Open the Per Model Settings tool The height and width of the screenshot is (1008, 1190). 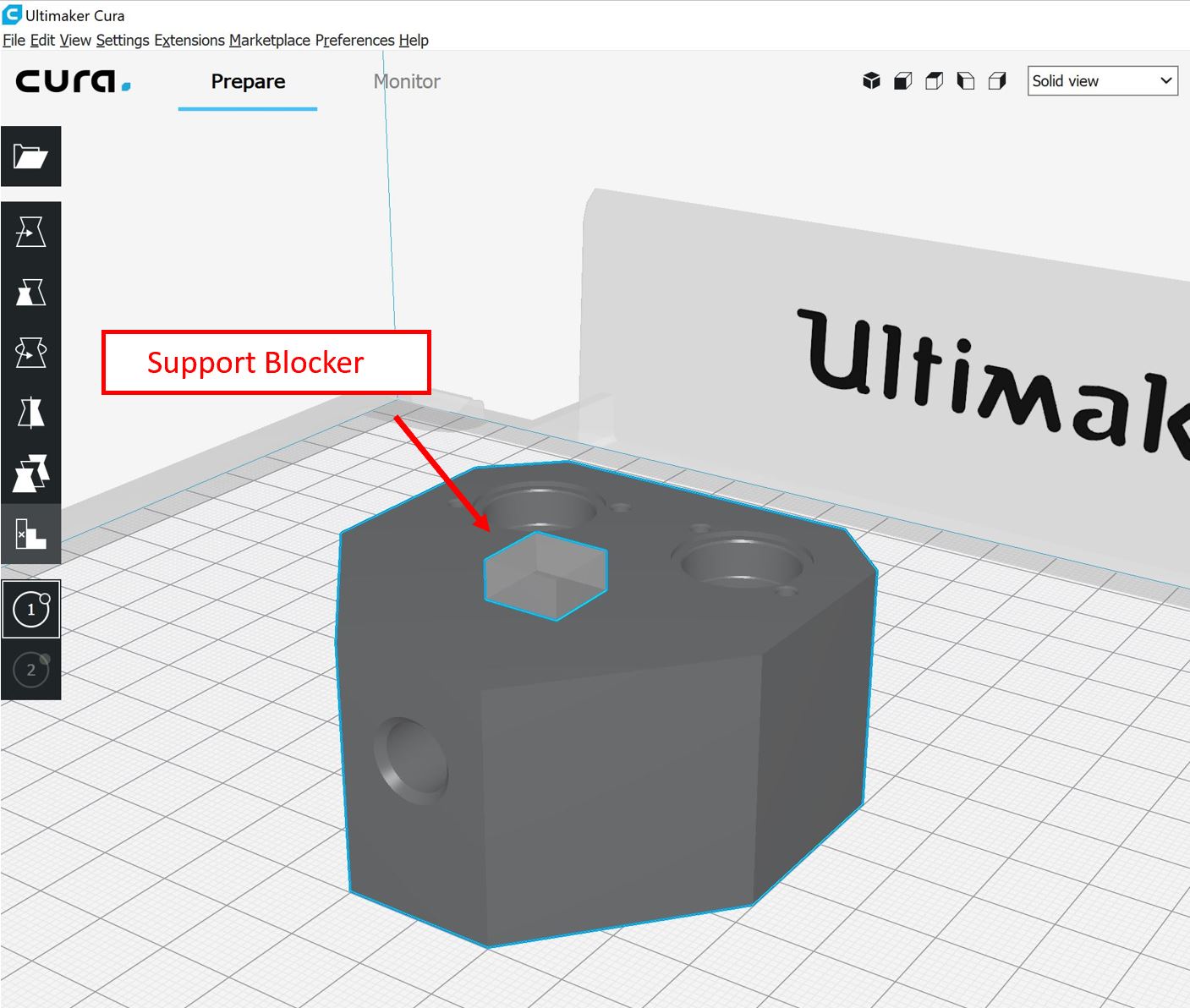30,474
